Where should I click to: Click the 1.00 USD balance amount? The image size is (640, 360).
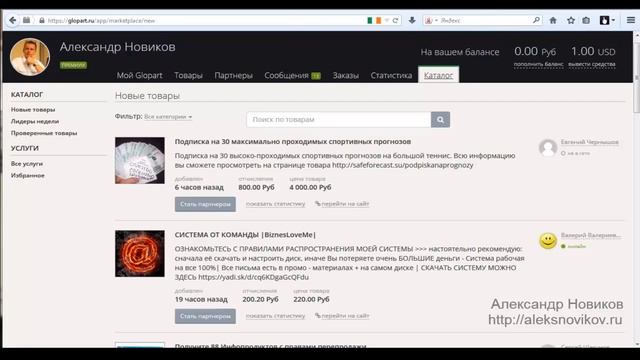point(593,51)
